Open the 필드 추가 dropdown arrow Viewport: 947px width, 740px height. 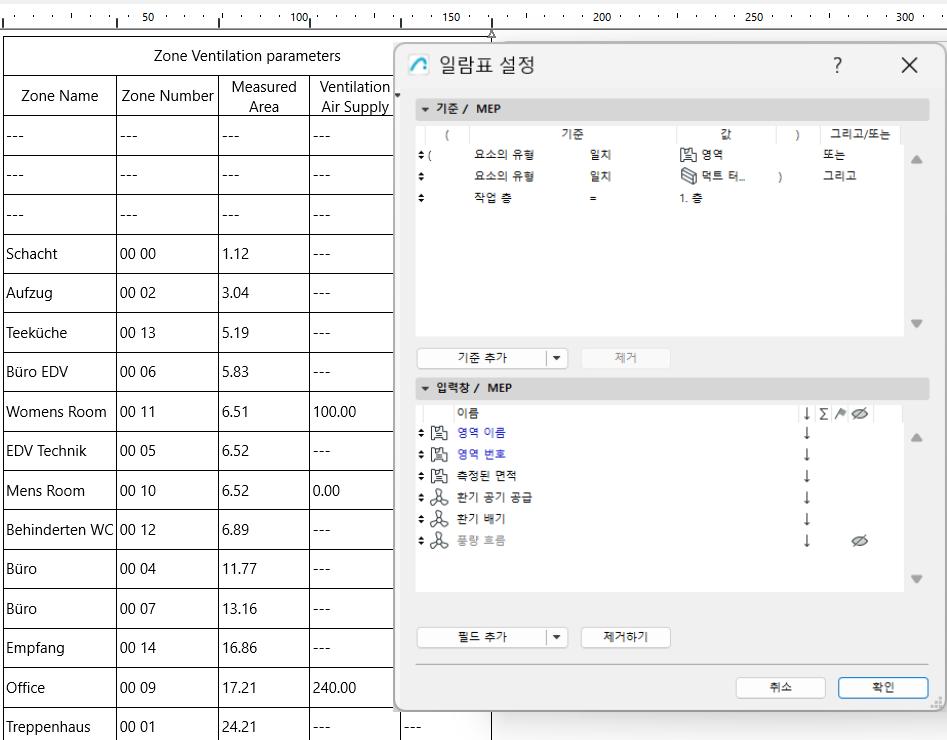(x=557, y=637)
